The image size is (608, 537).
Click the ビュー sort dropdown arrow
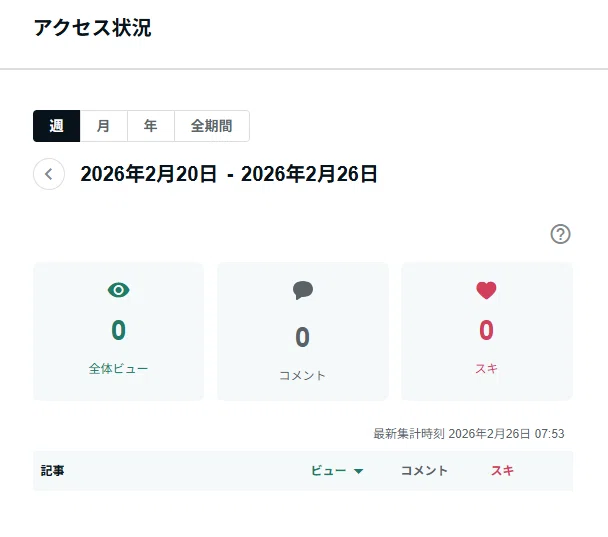point(358,471)
